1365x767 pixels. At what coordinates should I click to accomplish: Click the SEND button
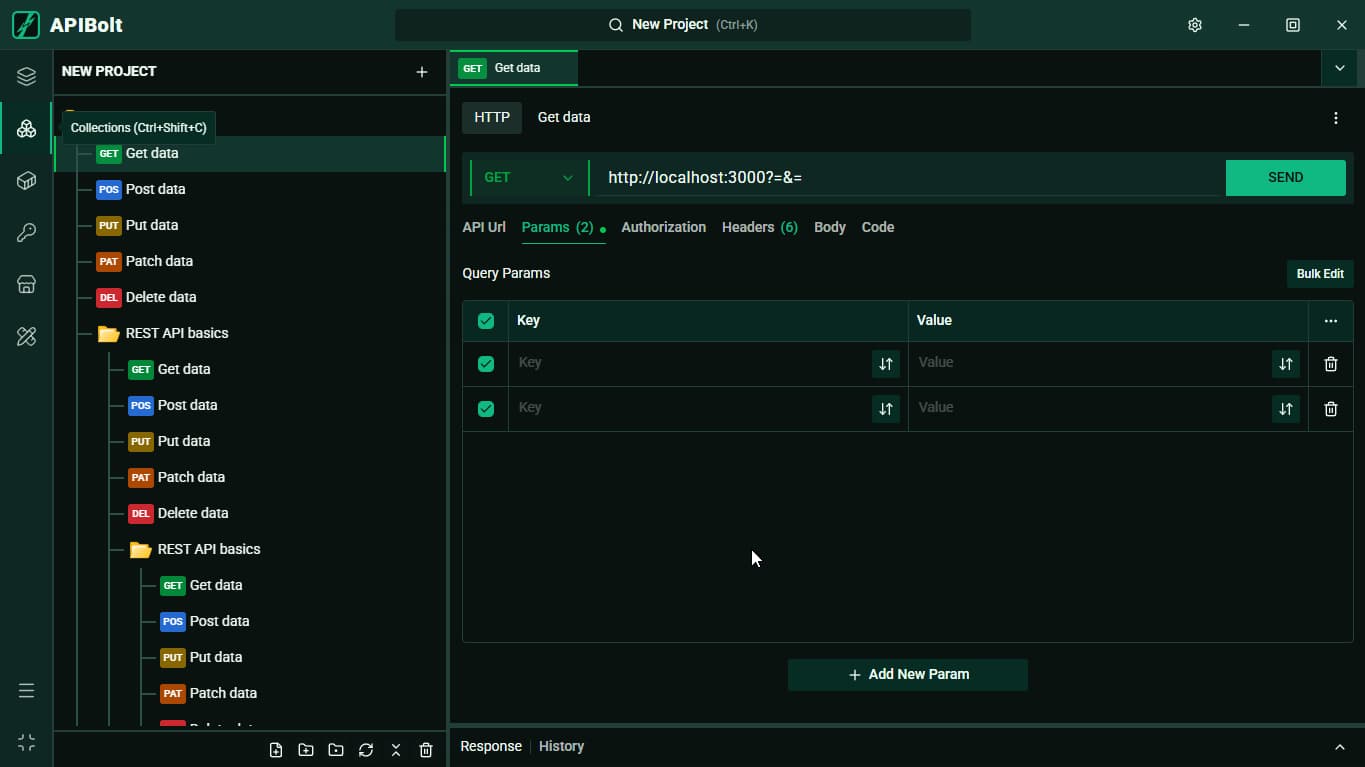(1285, 177)
